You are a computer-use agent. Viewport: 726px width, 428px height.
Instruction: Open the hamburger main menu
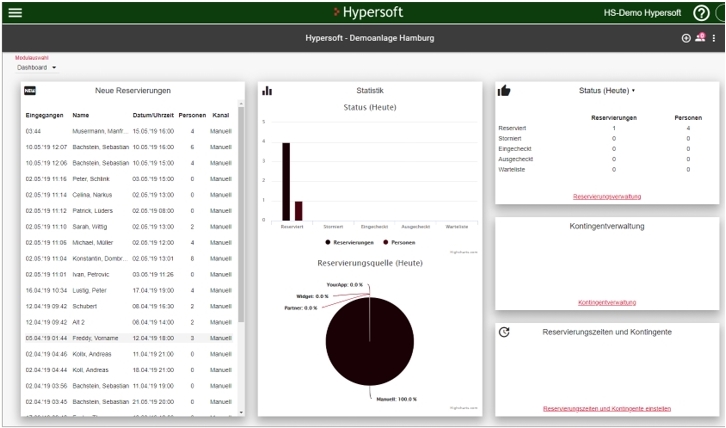15,13
